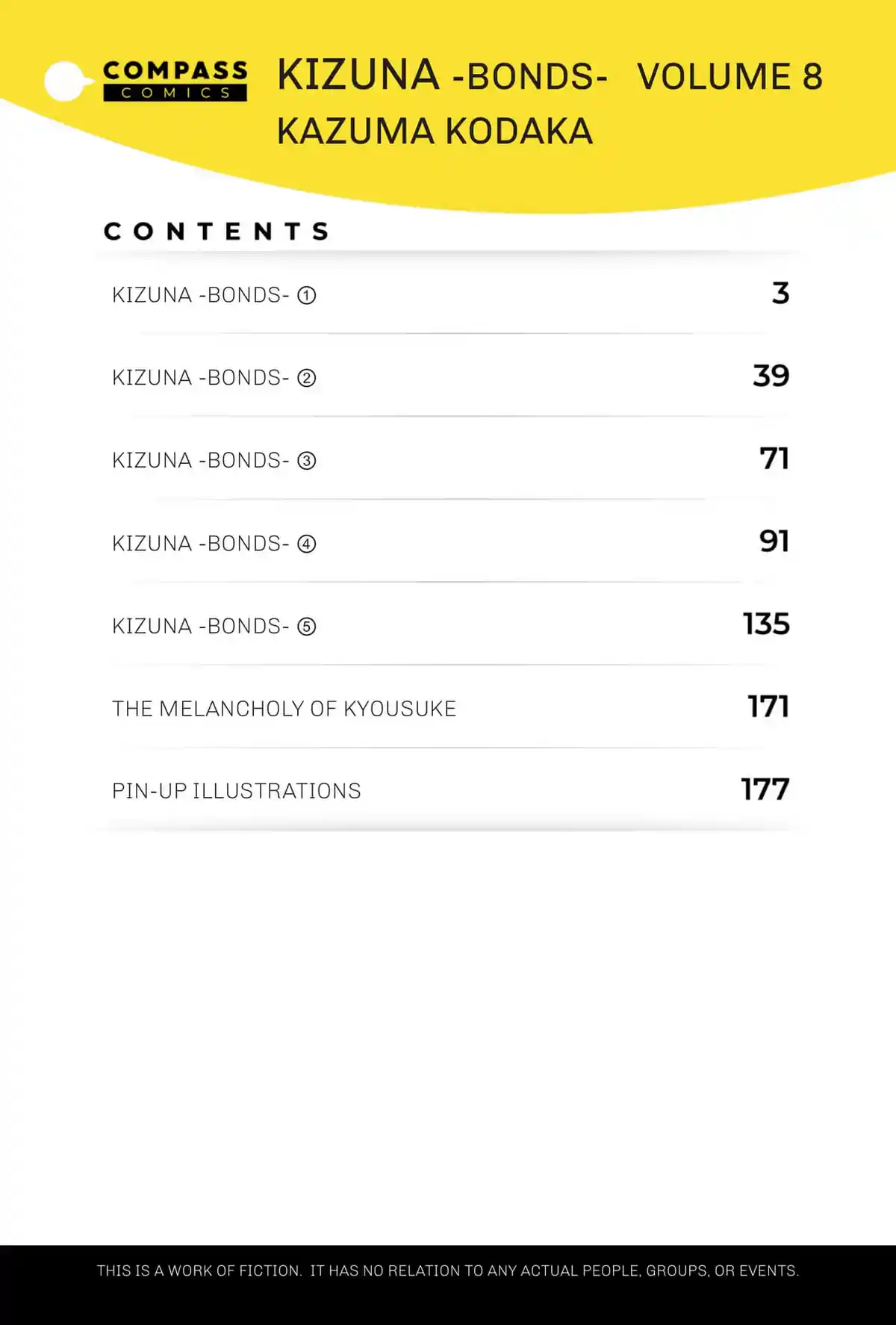Click the circled number 3 icon
Screen dimensions: 896x1325
pos(307,461)
